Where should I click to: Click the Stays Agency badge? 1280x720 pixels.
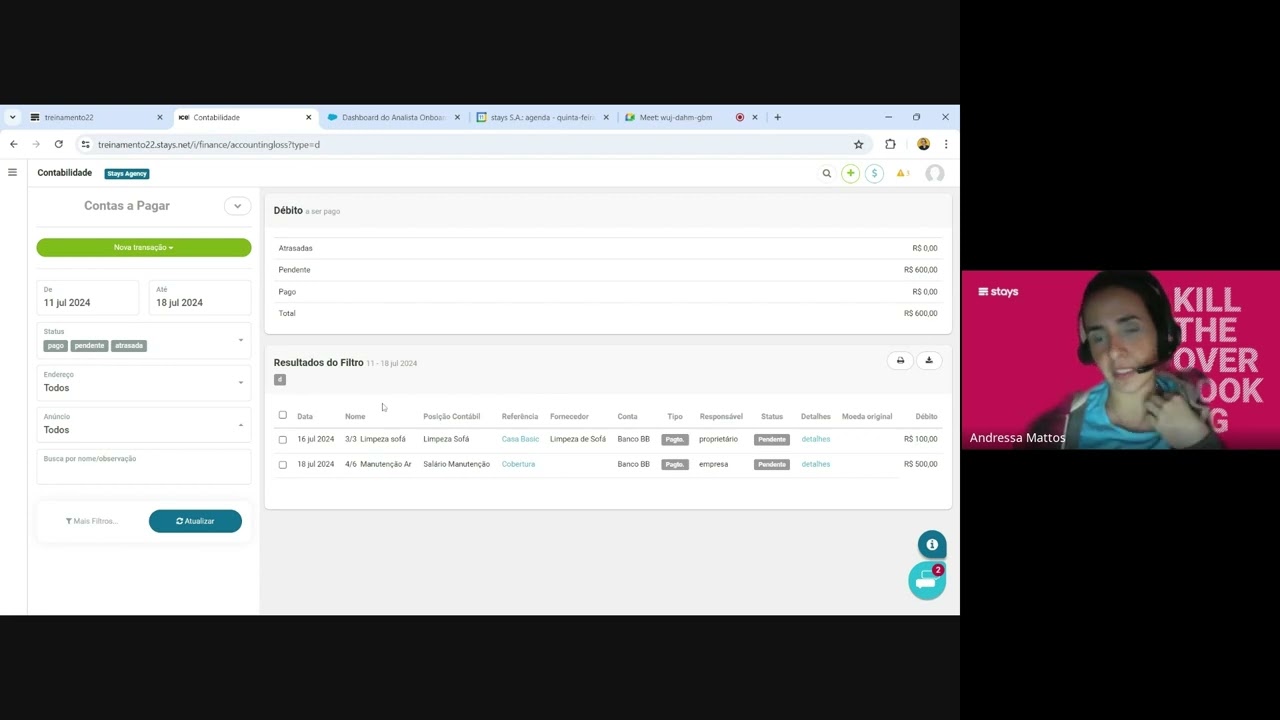coord(127,174)
